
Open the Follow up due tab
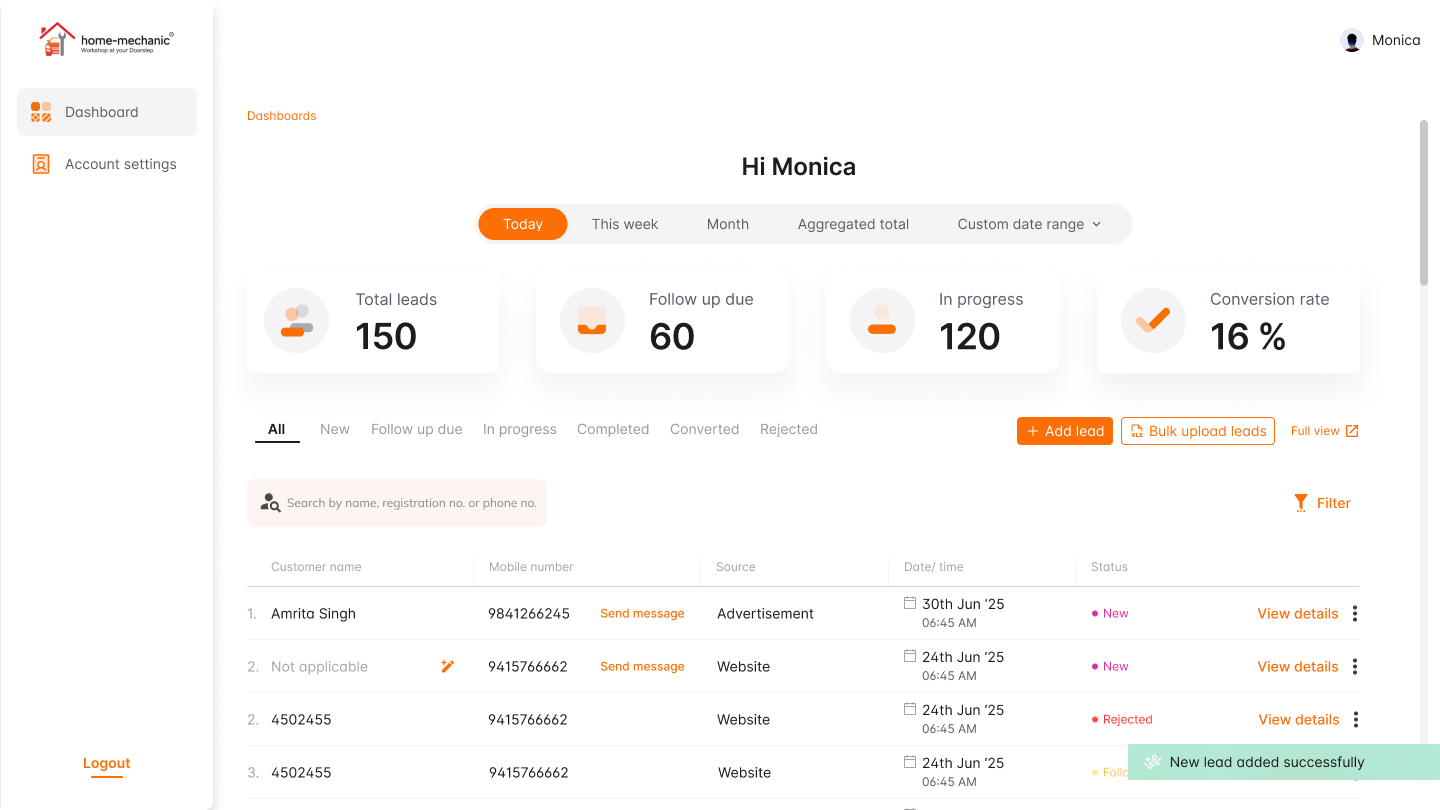416,429
